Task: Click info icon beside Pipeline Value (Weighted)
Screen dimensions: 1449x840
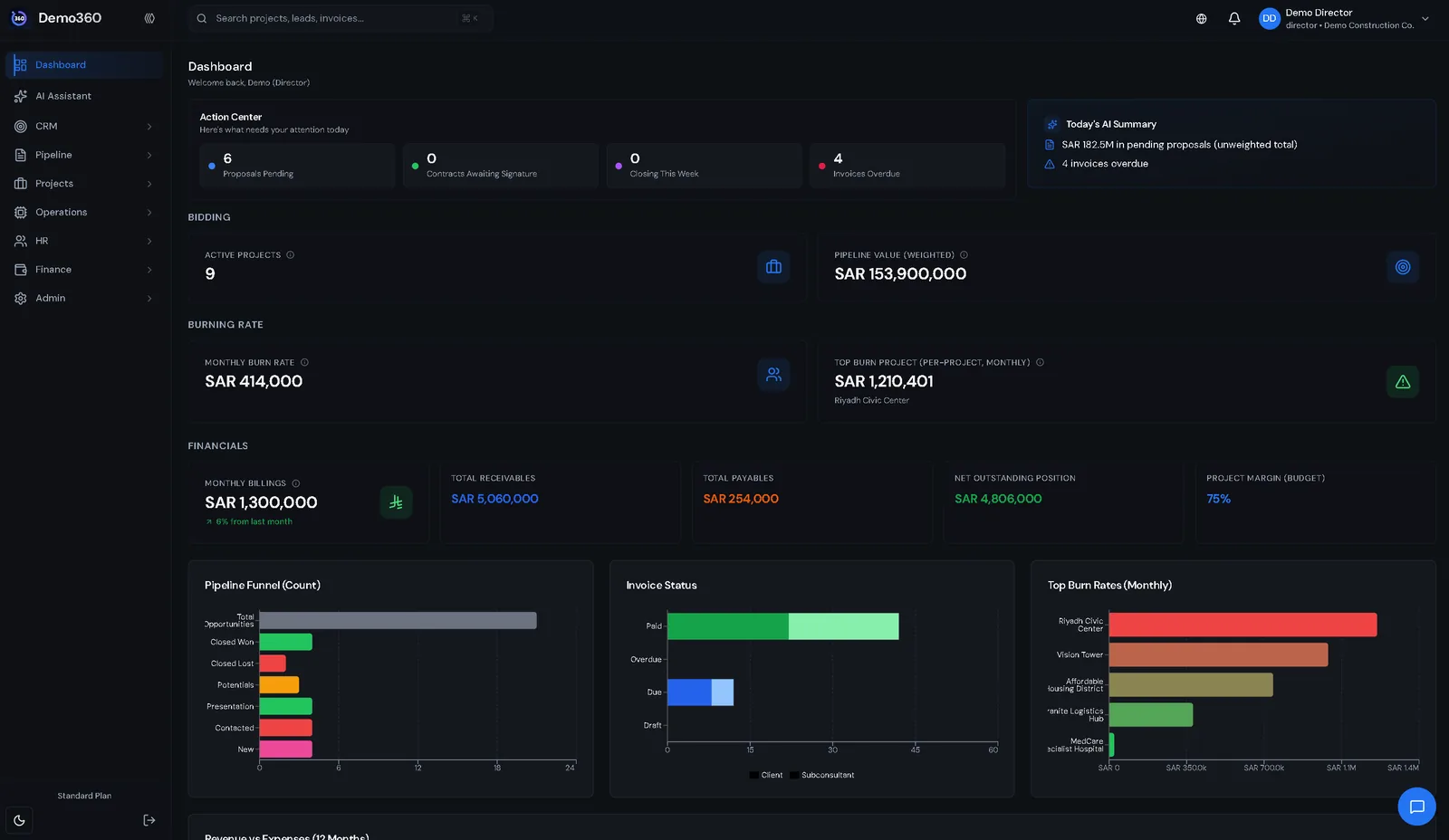Action: click(x=964, y=255)
